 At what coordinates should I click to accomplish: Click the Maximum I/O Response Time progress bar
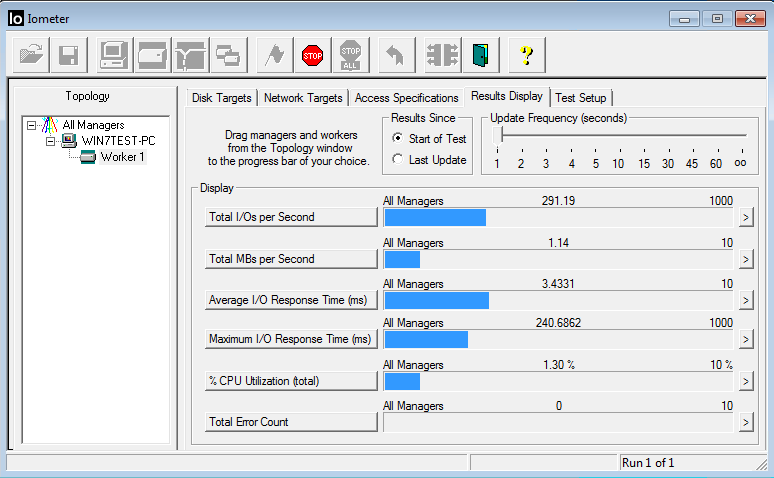[558, 339]
